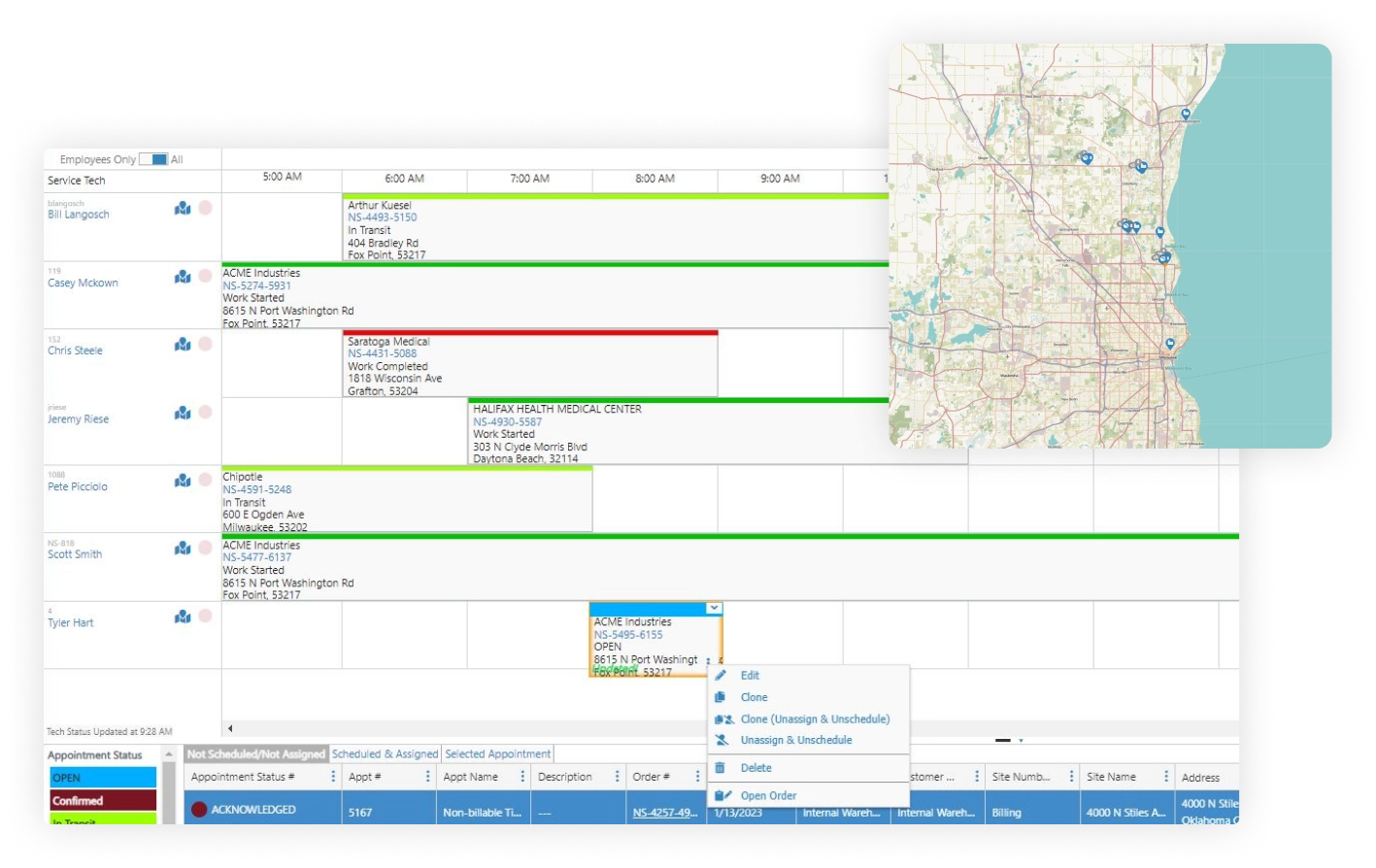Open map icon for Tyler Hart

tap(183, 617)
